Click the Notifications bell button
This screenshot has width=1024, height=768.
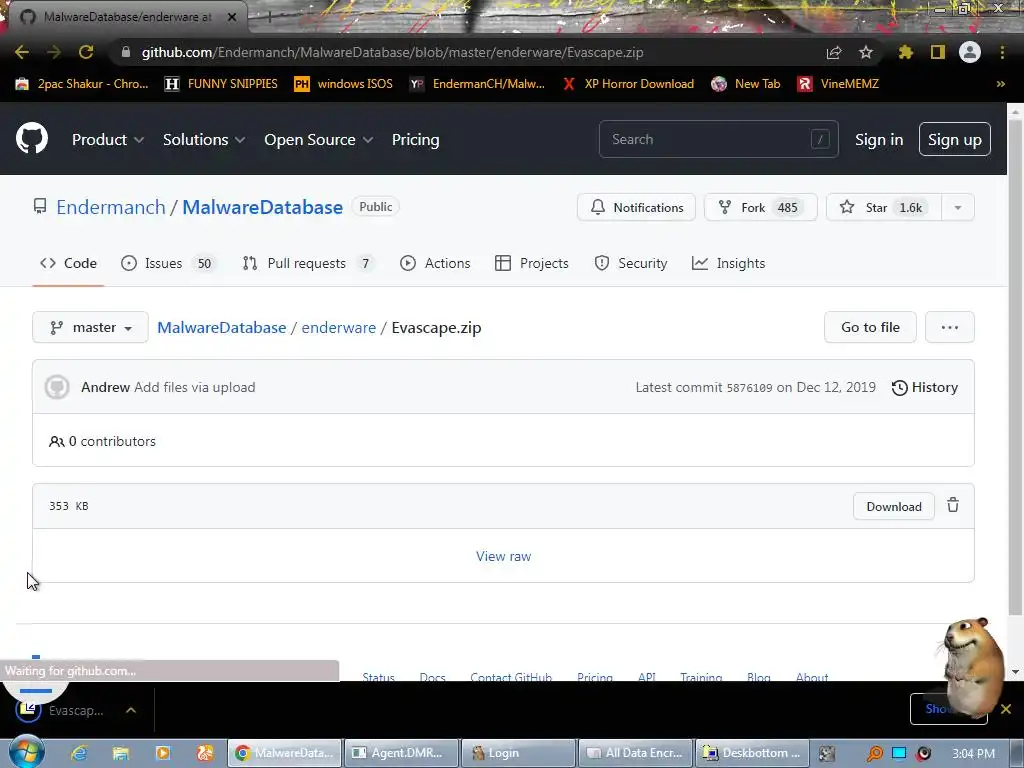pos(636,207)
